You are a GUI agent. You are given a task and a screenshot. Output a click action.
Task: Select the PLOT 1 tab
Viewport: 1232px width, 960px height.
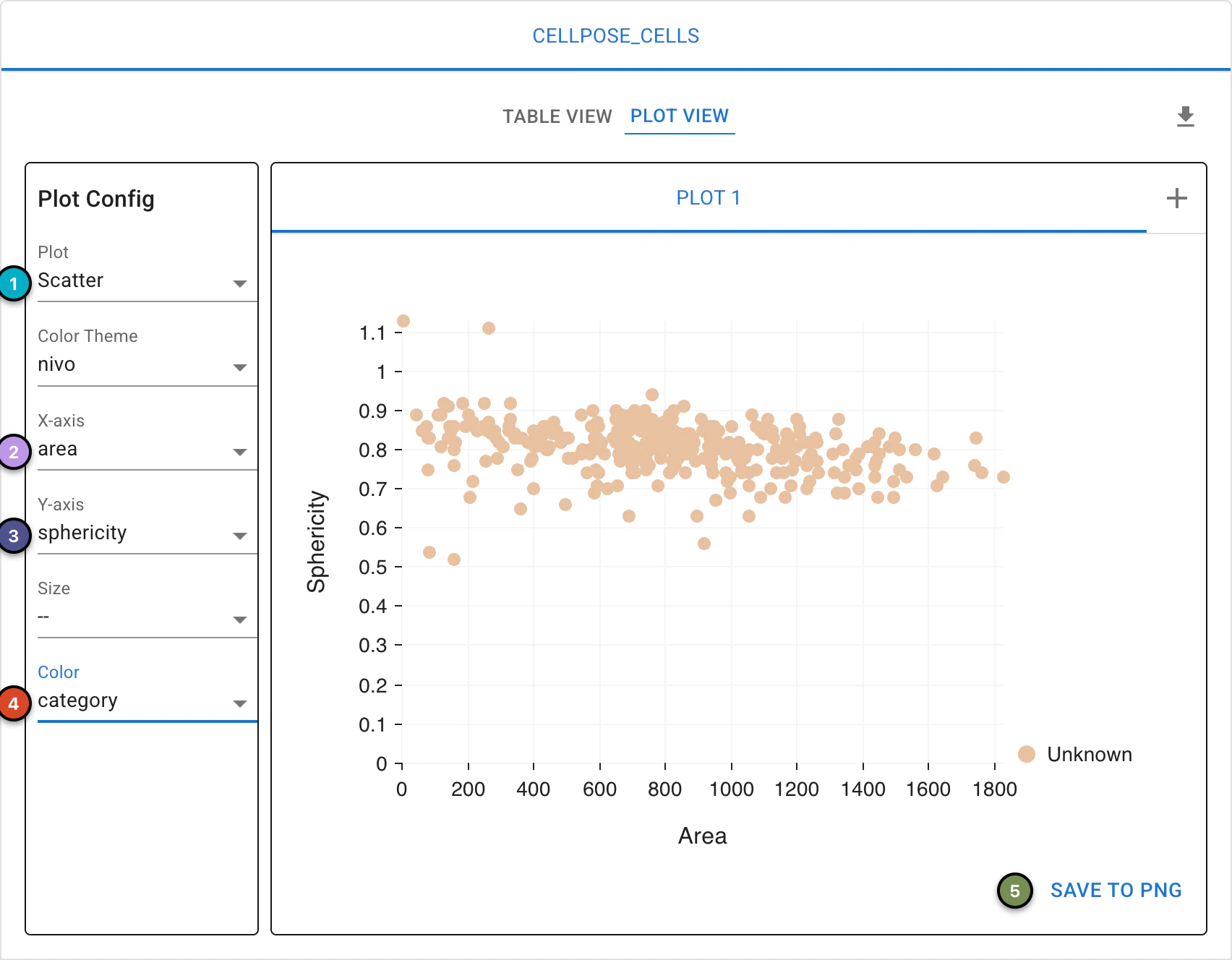pos(709,198)
